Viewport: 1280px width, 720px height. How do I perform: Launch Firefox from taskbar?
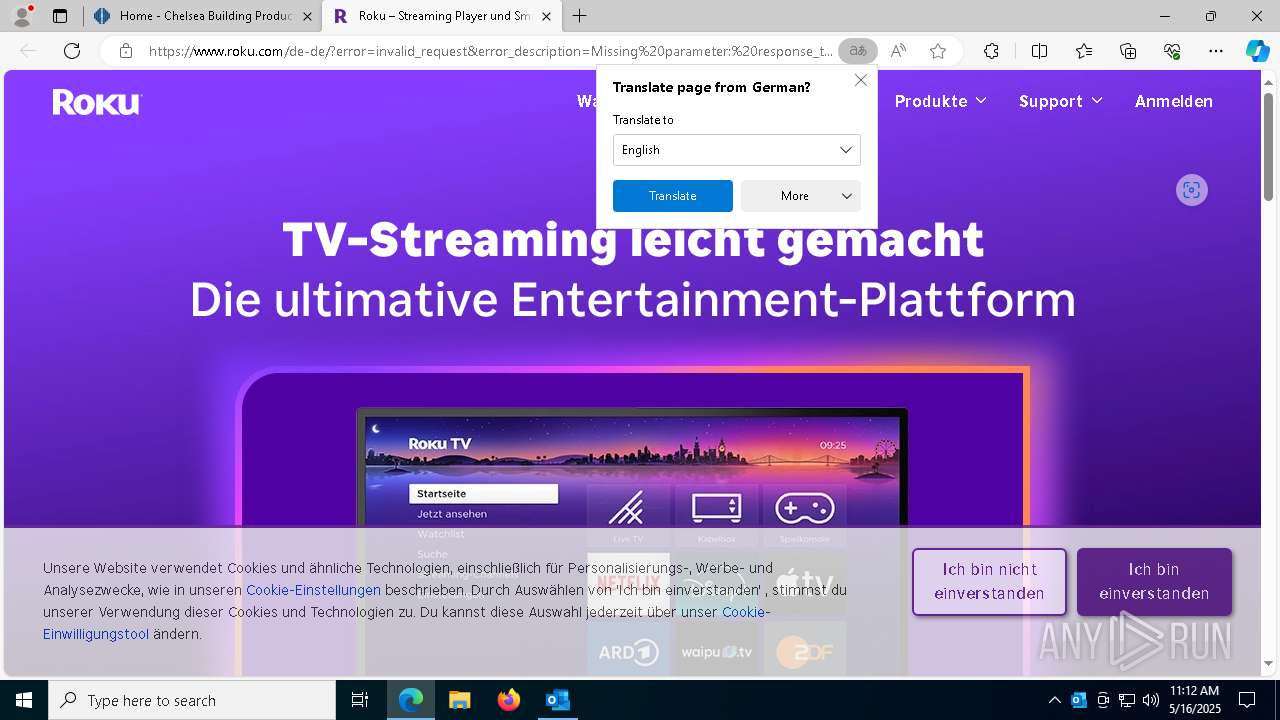pos(509,700)
